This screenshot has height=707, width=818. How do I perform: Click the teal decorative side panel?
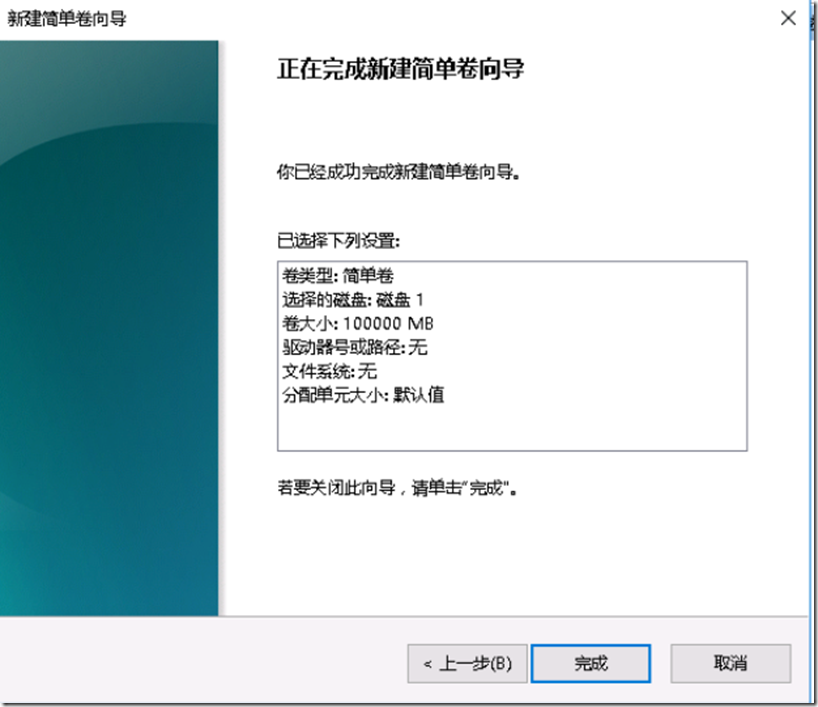pos(109,328)
